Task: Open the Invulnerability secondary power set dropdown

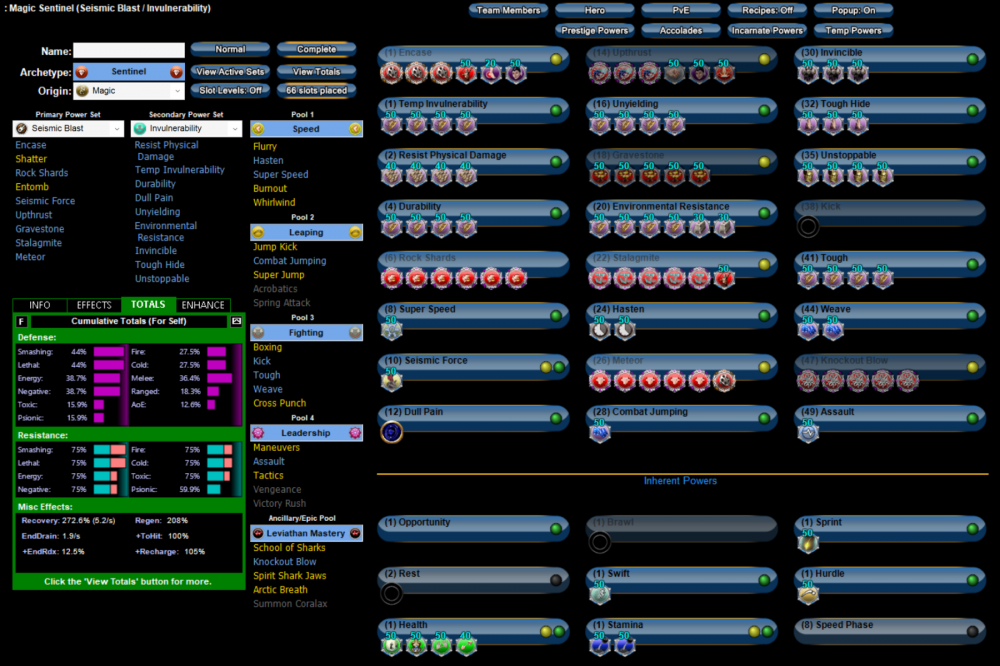Action: 187,129
